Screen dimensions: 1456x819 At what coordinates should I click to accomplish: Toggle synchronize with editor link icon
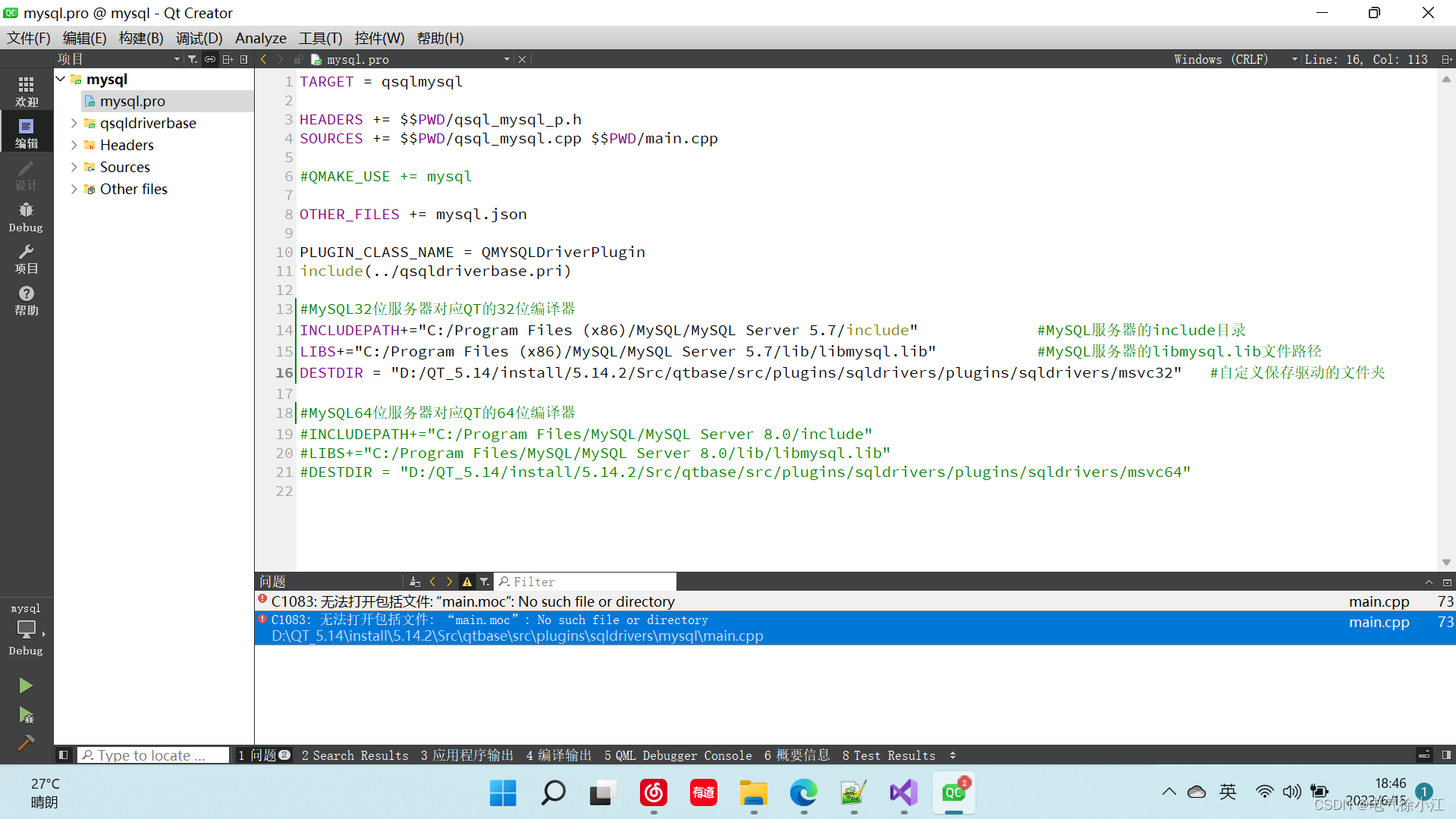click(210, 59)
